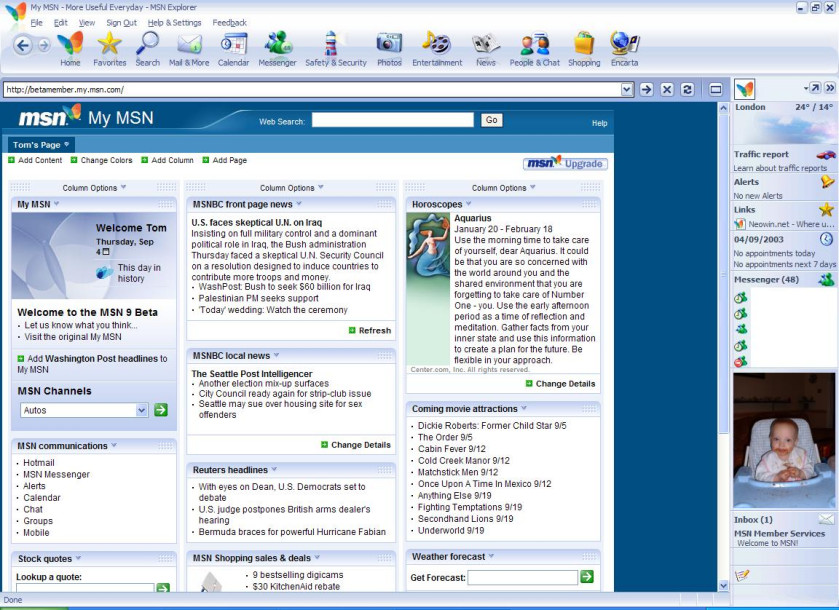Open the Calendar toolbar icon
This screenshot has width=839, height=610.
point(233,45)
